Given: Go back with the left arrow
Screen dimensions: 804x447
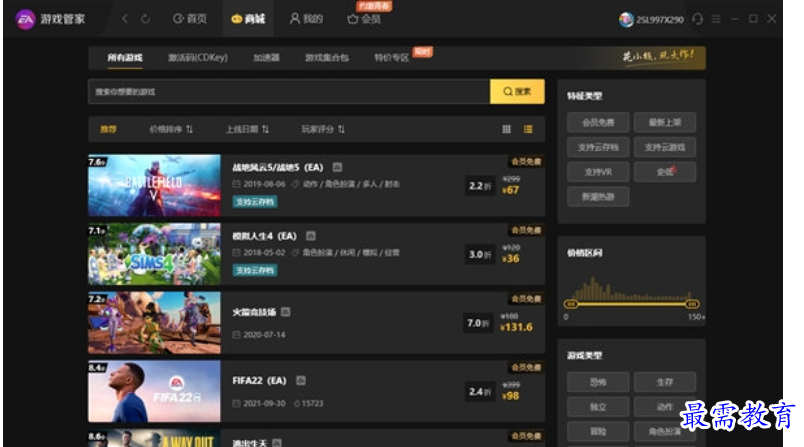Looking at the screenshot, I should click(125, 19).
